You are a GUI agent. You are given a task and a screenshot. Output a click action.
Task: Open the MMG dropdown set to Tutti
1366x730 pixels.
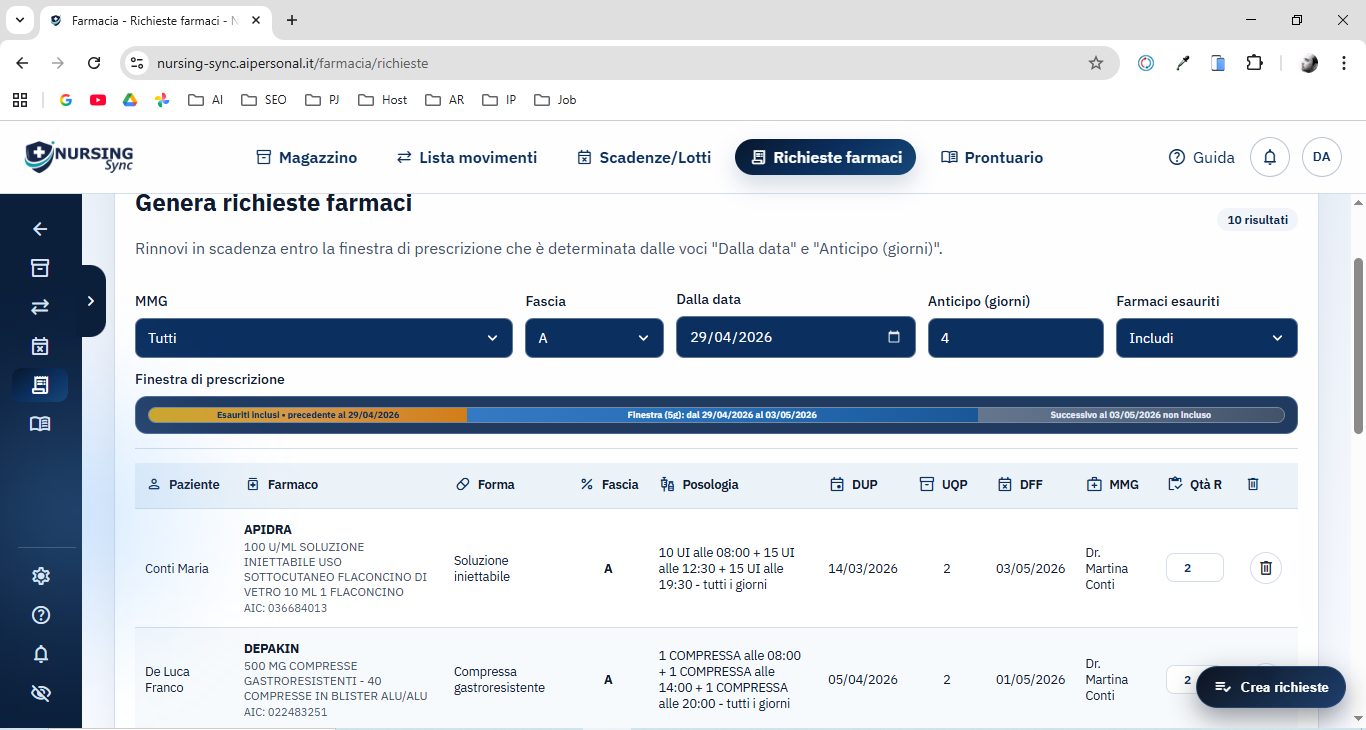(324, 338)
